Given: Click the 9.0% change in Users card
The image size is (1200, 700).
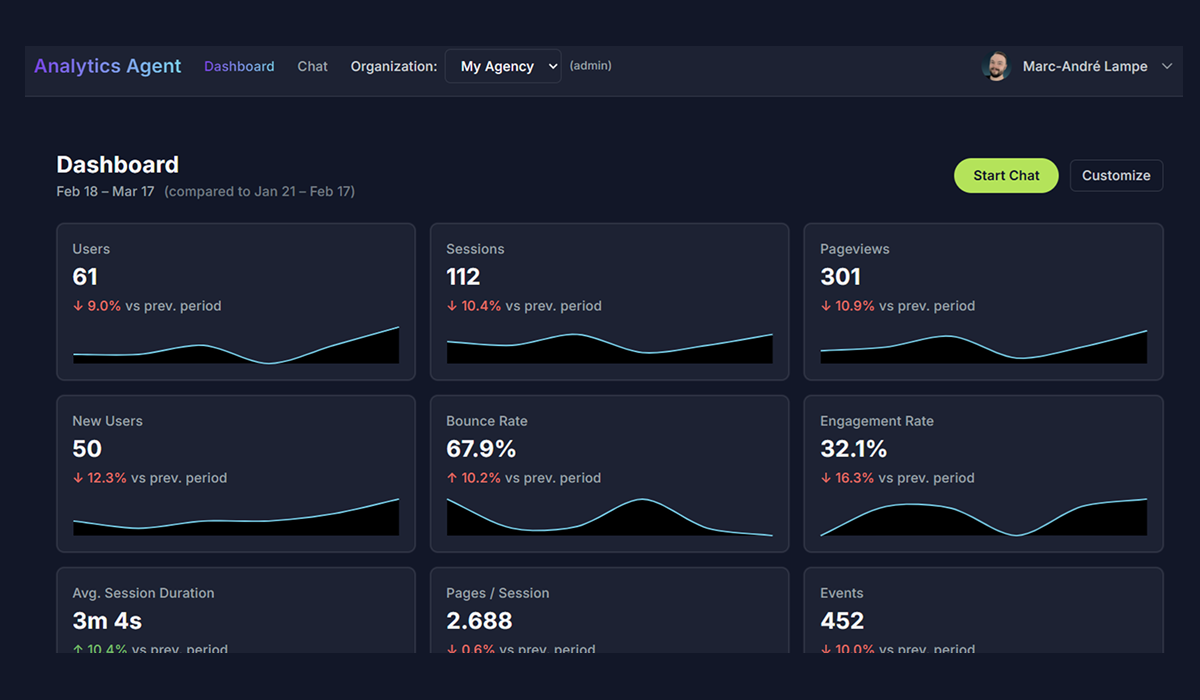Looking at the screenshot, I should coord(97,306).
